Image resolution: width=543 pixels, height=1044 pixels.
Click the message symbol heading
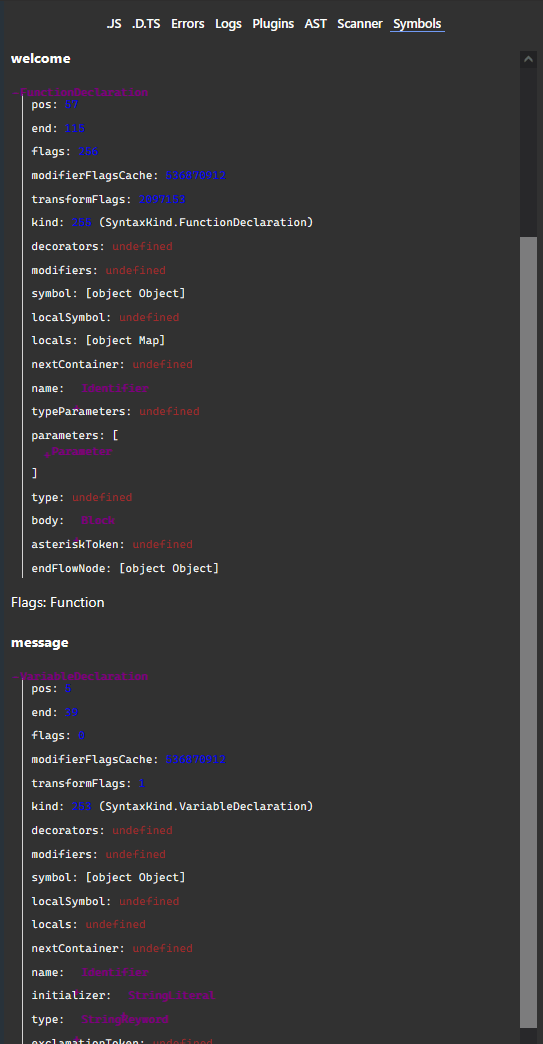40,643
